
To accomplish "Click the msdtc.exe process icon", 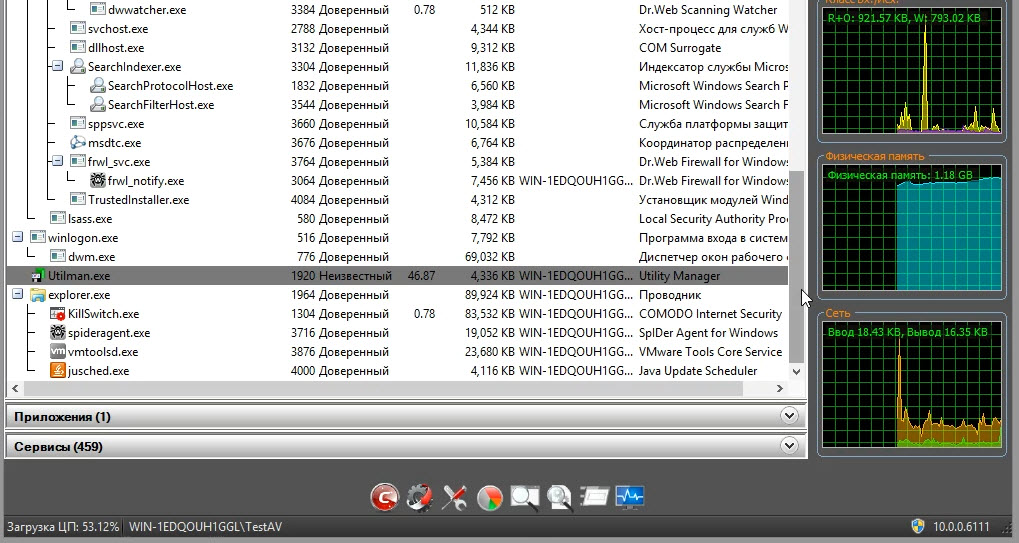I will pos(78,143).
